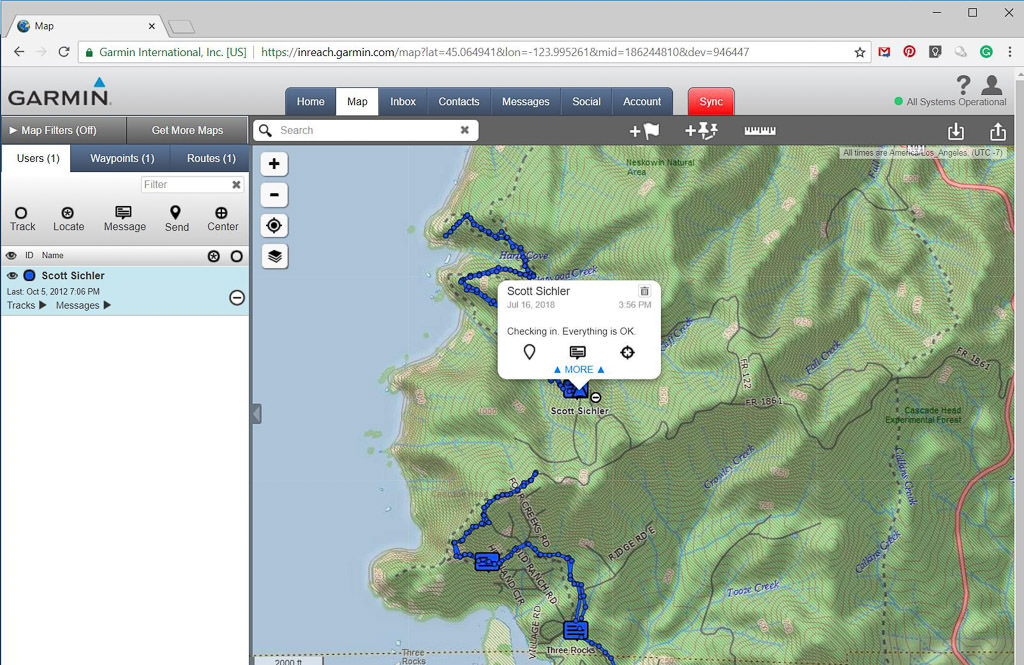Zoom in on the map
Image resolution: width=1024 pixels, height=665 pixels.
point(275,163)
